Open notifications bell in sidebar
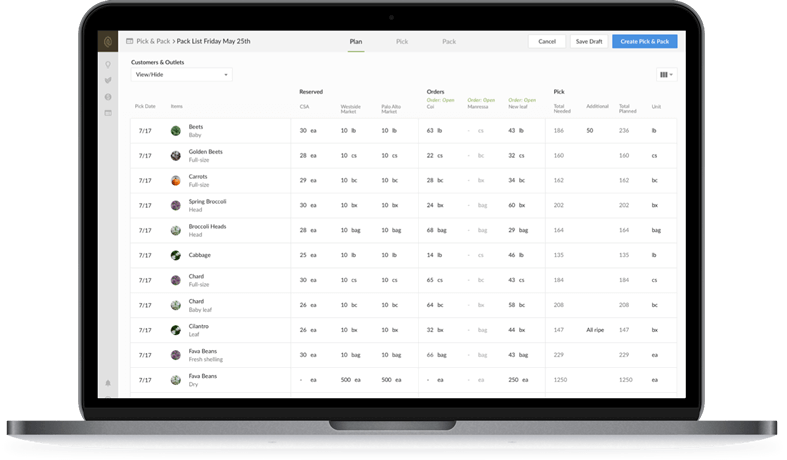Image resolution: width=787 pixels, height=460 pixels. [x=108, y=383]
